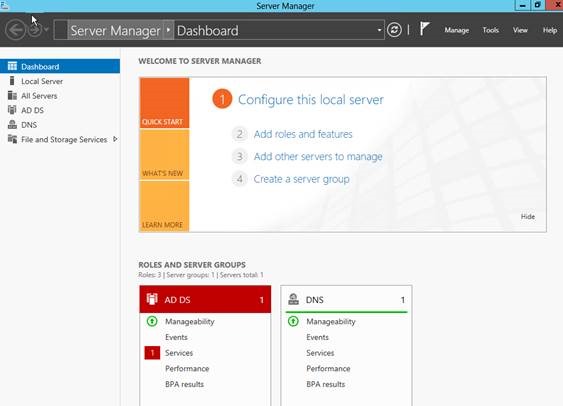Open the View menu
Screen dimensions: 563x406
point(520,30)
